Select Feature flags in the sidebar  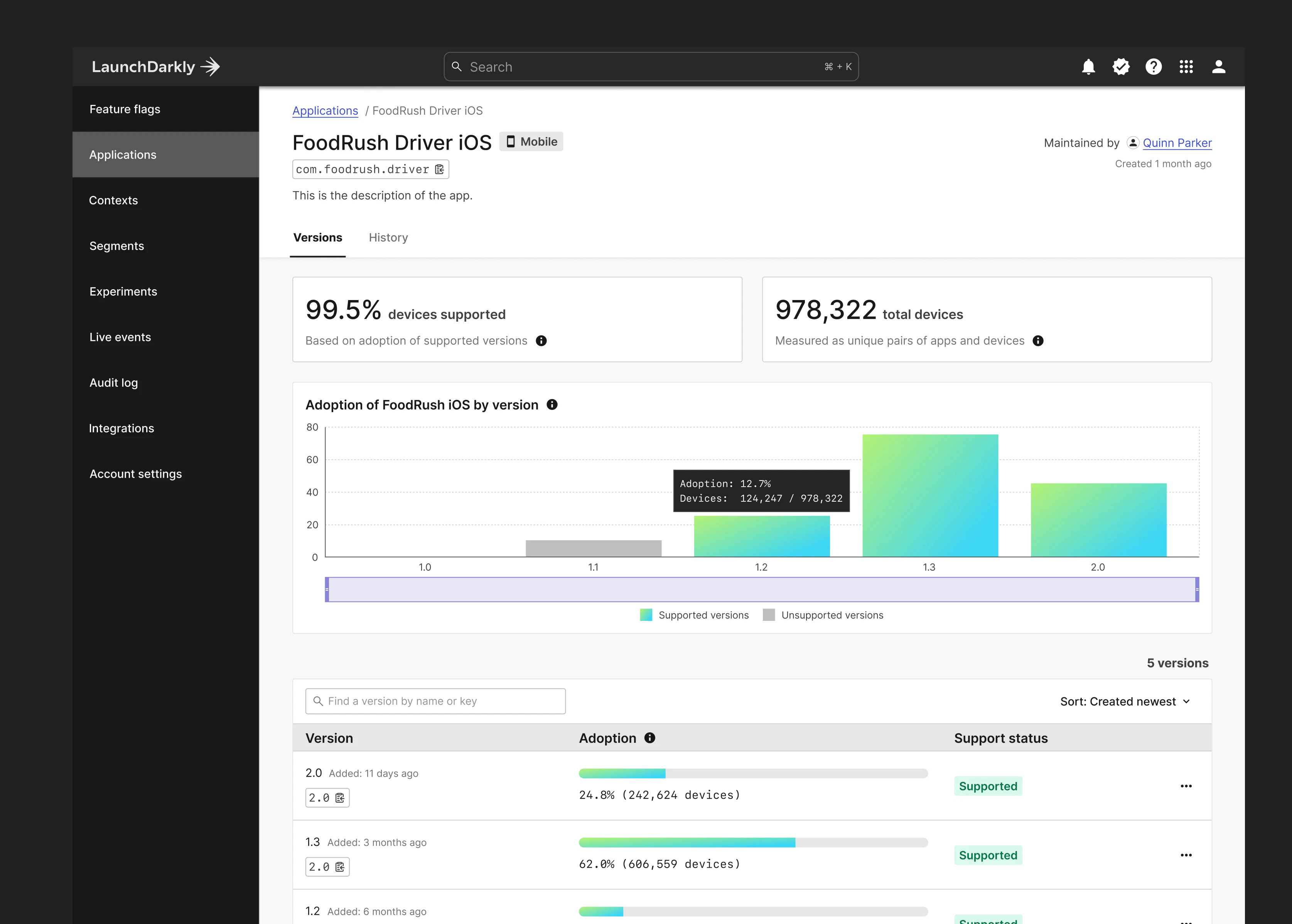point(125,109)
